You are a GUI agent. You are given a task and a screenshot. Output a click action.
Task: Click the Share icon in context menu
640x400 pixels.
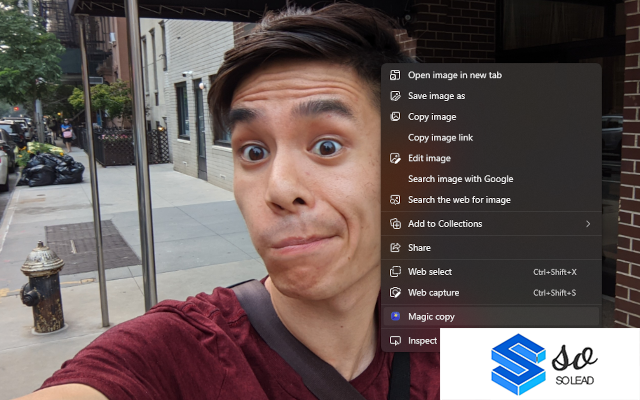[395, 248]
